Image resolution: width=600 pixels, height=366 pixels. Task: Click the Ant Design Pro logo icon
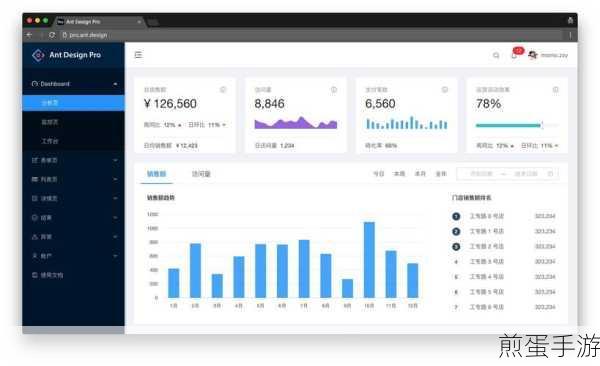(38, 56)
